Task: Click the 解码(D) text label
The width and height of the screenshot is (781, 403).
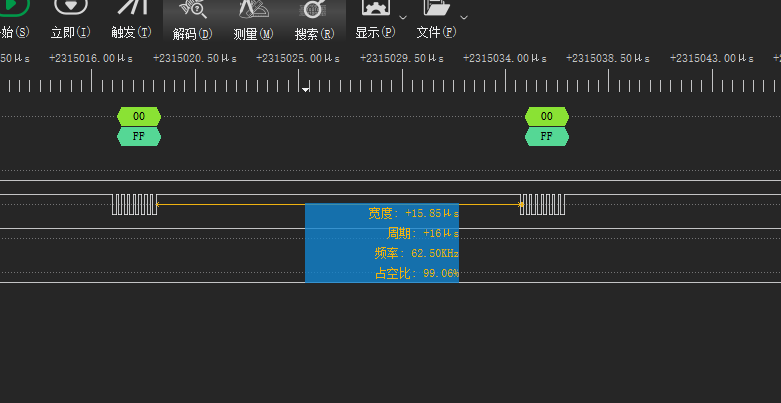Action: (x=192, y=33)
